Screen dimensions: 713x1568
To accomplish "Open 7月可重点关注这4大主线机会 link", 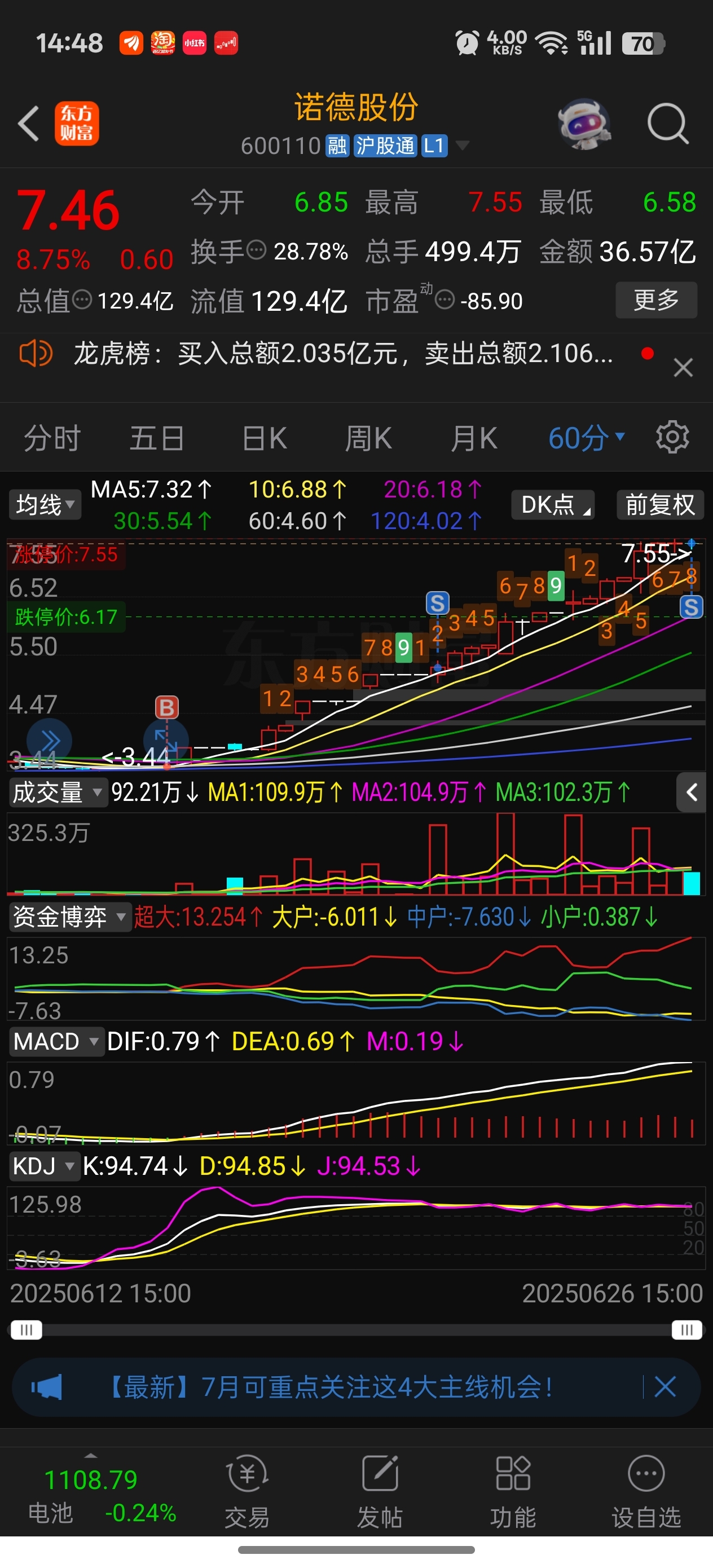I will pos(331,1387).
